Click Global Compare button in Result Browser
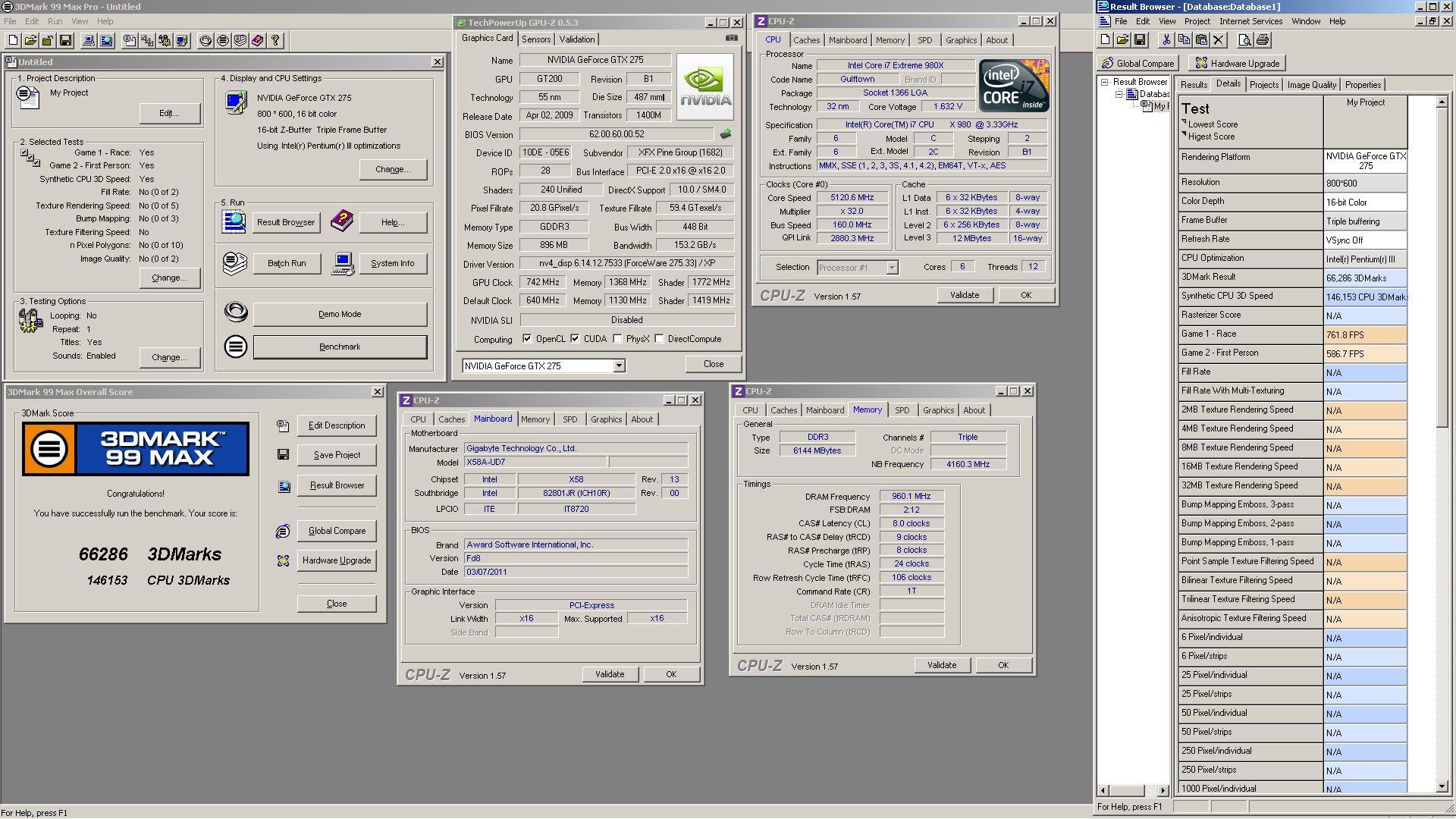 coord(1138,64)
